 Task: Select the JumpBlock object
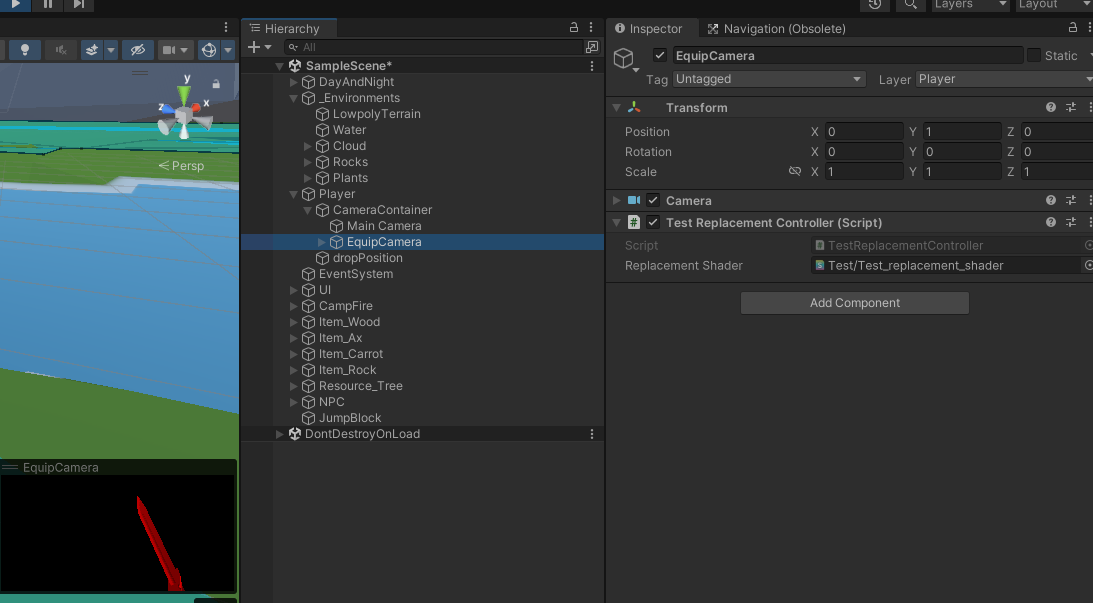pyautogui.click(x=350, y=418)
